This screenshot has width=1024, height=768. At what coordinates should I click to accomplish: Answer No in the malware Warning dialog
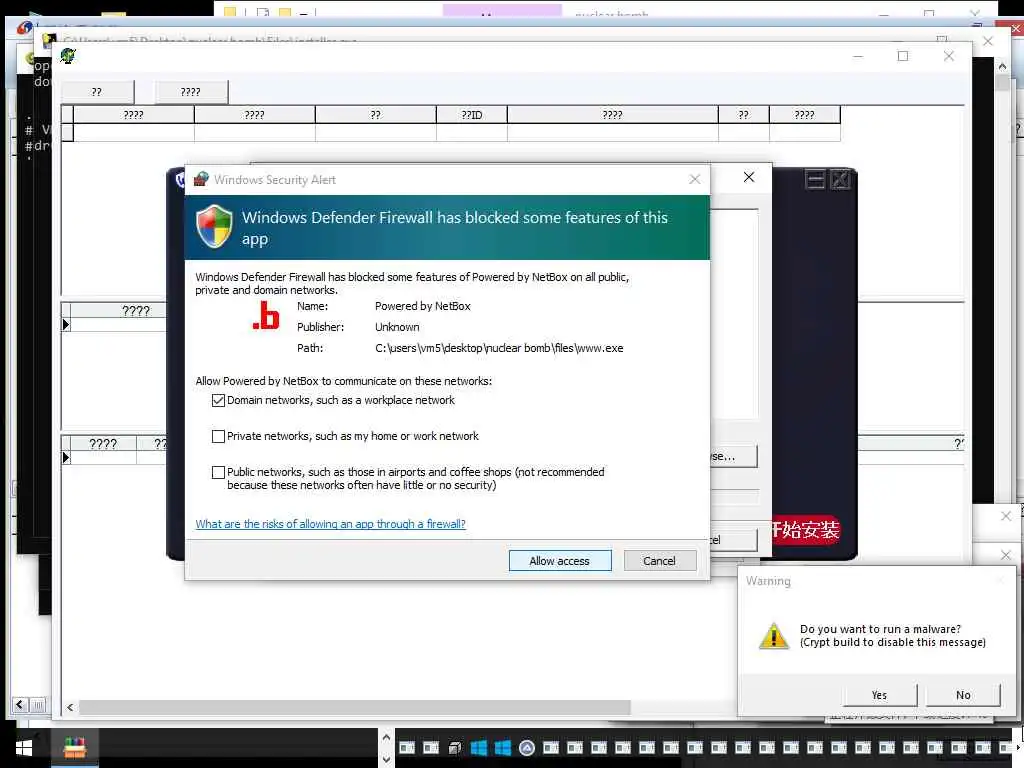tap(963, 695)
